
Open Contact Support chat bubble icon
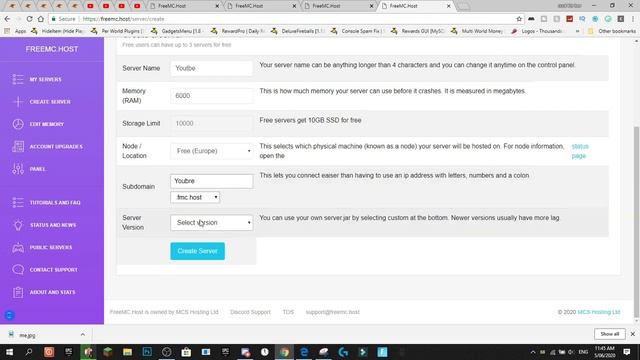point(18,270)
